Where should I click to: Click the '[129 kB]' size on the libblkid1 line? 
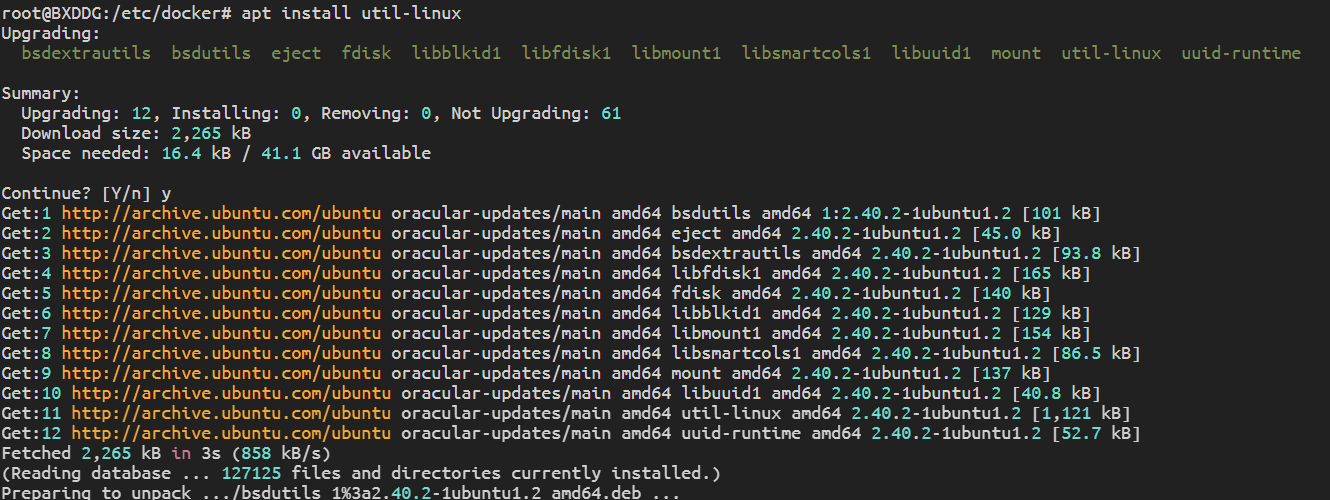tap(1051, 313)
